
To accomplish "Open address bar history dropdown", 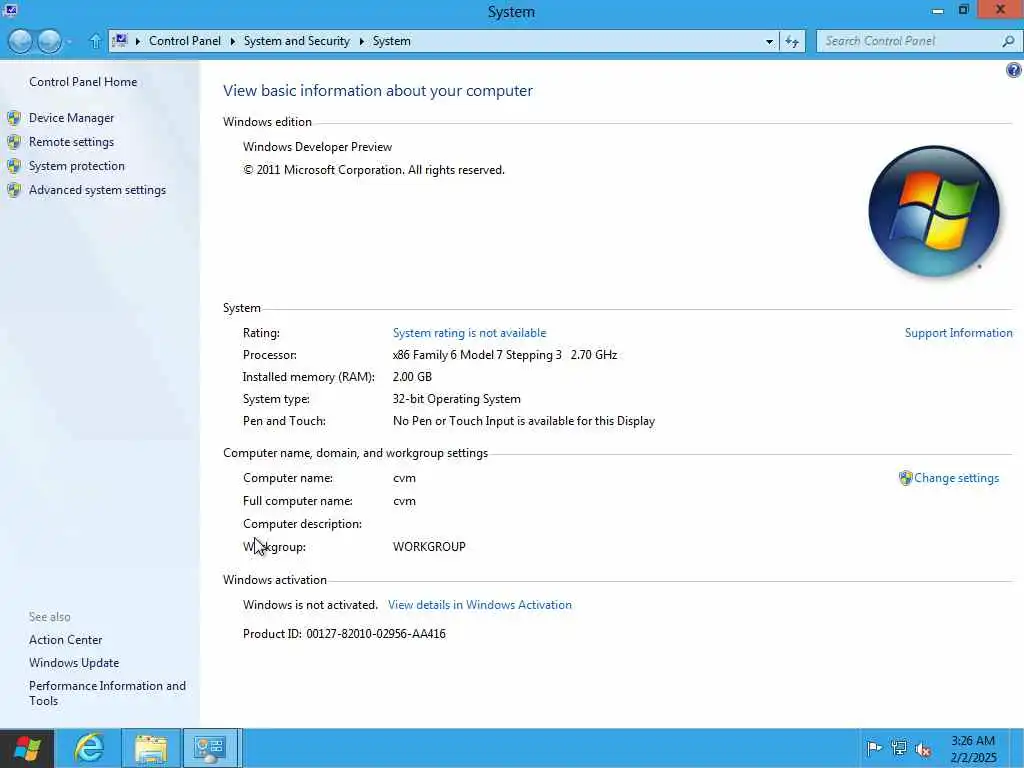I will pyautogui.click(x=769, y=42).
